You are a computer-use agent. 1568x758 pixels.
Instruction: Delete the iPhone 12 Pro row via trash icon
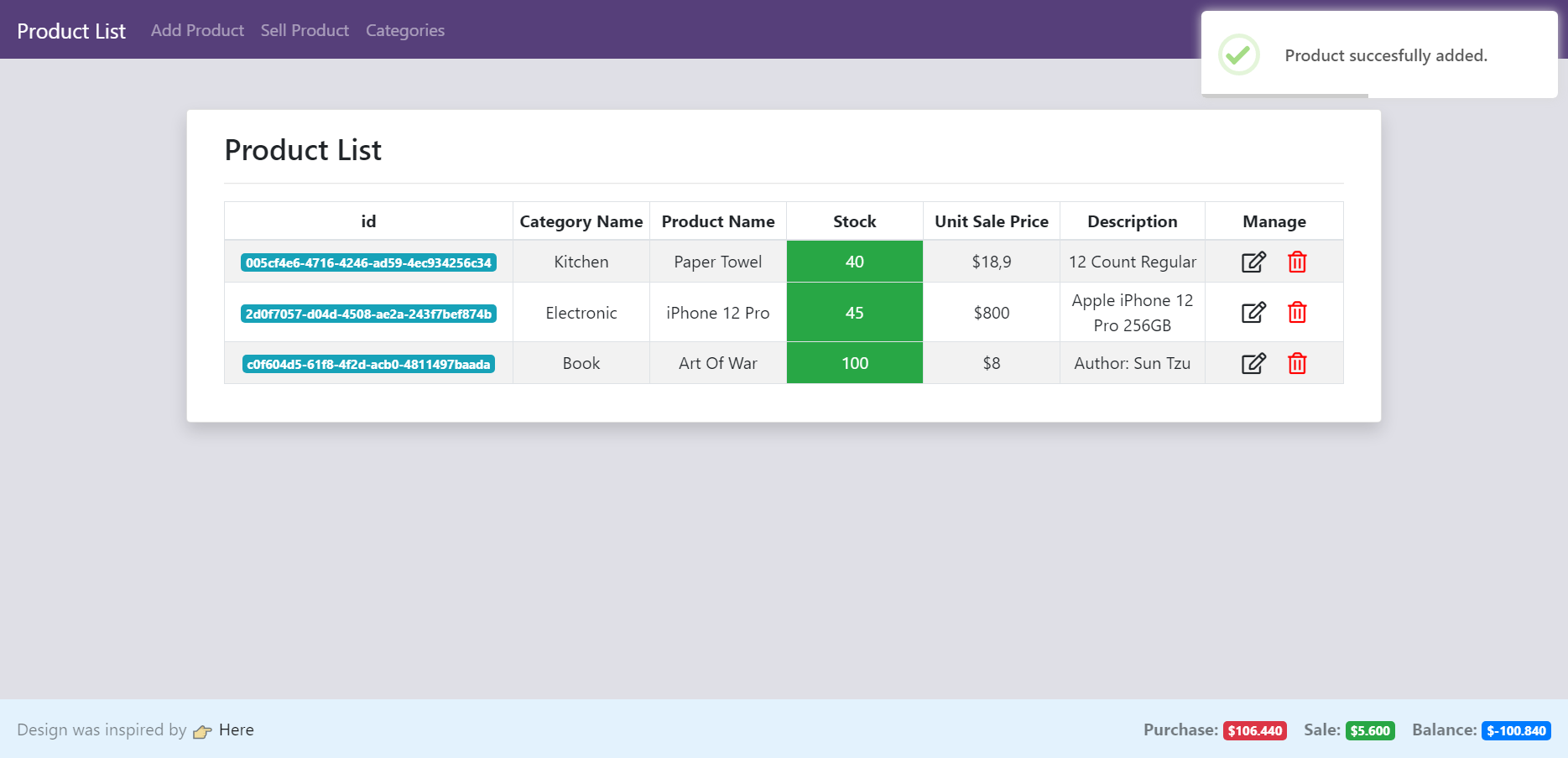coord(1297,312)
